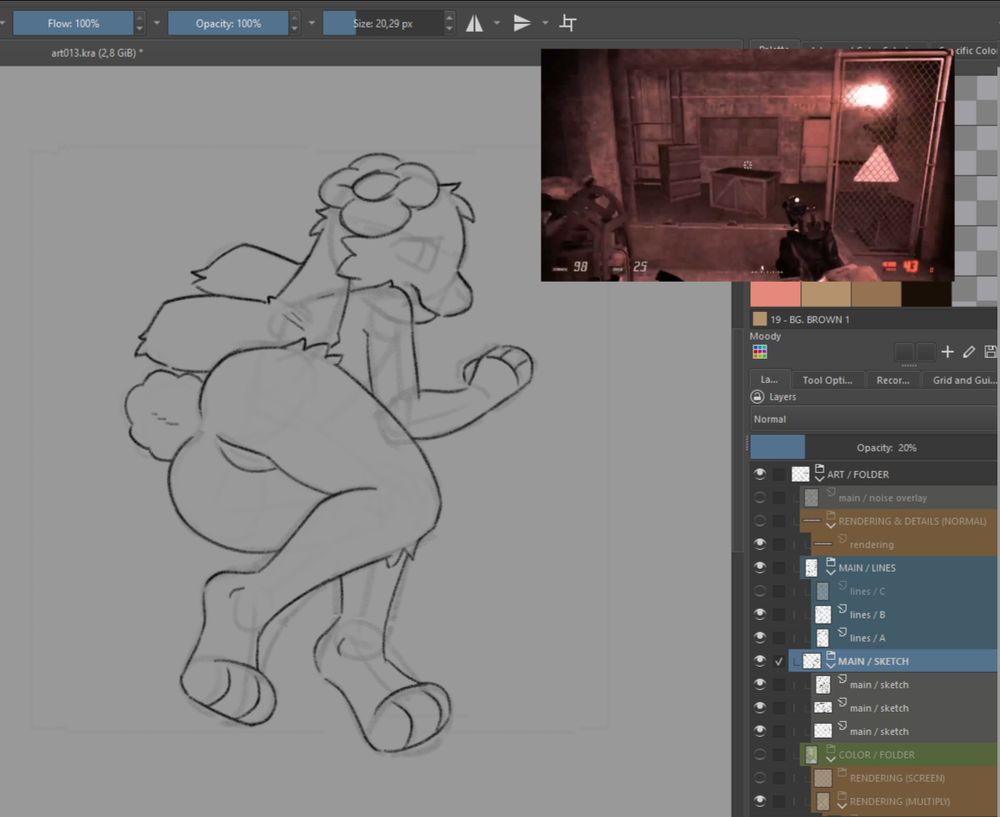
Task: Show the RENDERING (SCREEN) layer
Action: (760, 778)
